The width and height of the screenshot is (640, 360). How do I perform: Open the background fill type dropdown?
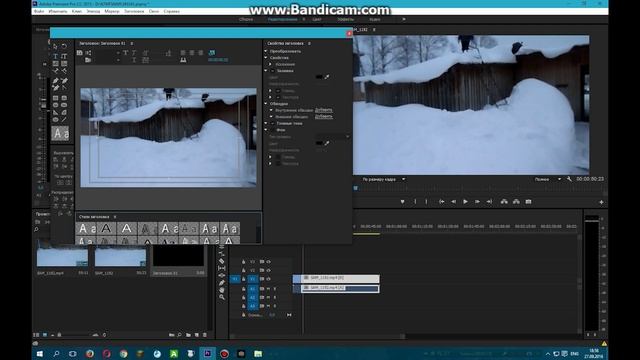point(332,137)
